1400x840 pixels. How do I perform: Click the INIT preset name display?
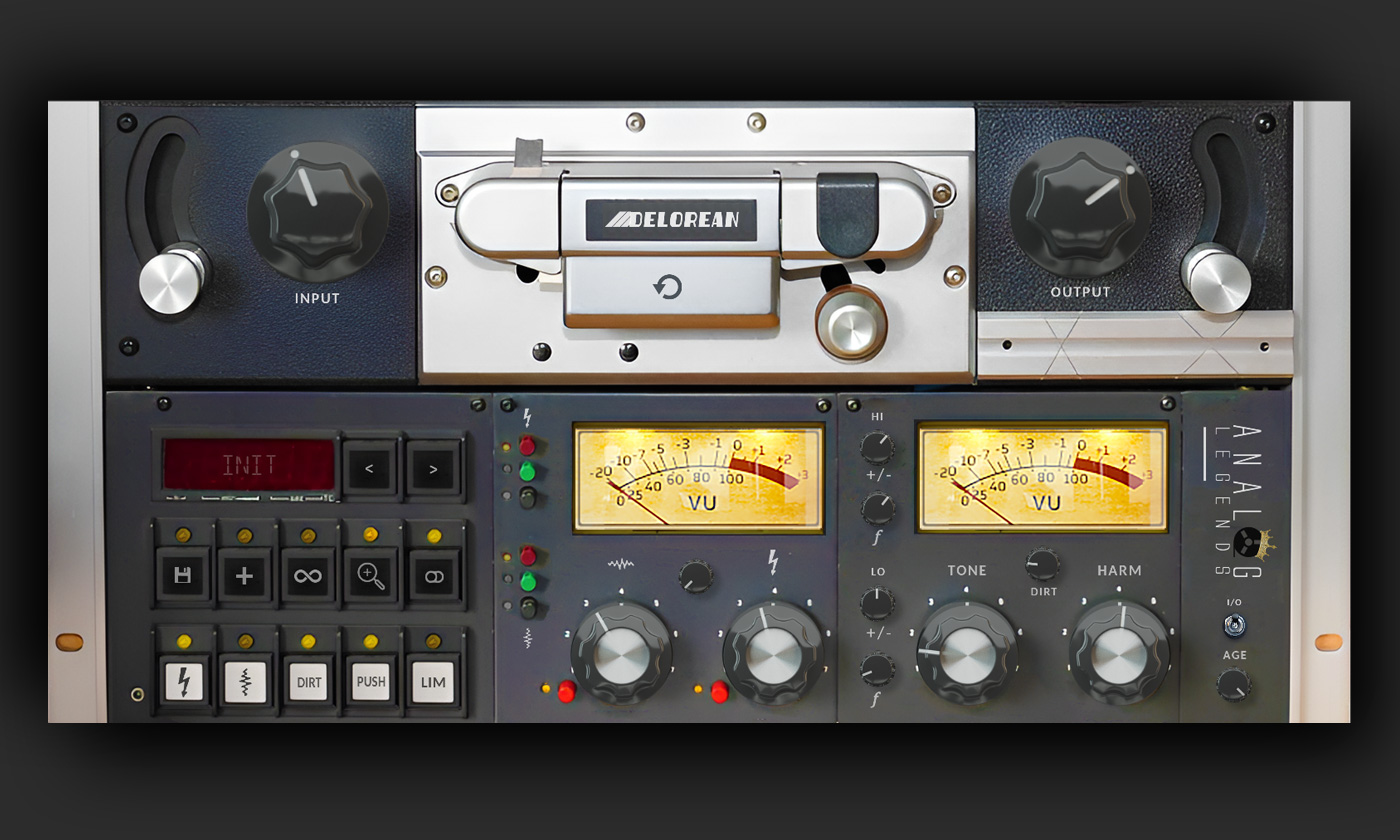(249, 465)
